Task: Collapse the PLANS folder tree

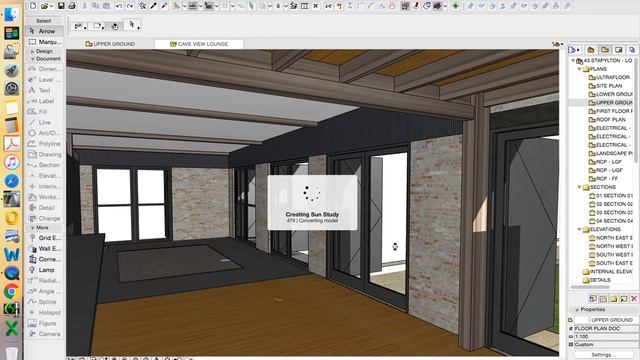Action: click(579, 69)
